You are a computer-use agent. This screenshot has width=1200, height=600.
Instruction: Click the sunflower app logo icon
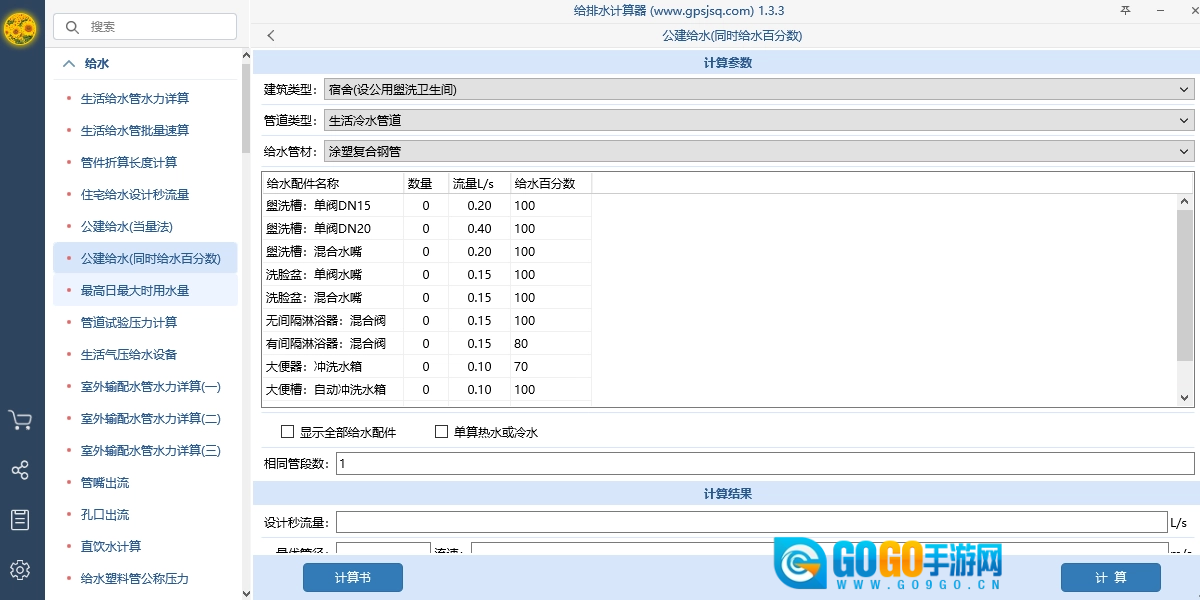[x=20, y=30]
